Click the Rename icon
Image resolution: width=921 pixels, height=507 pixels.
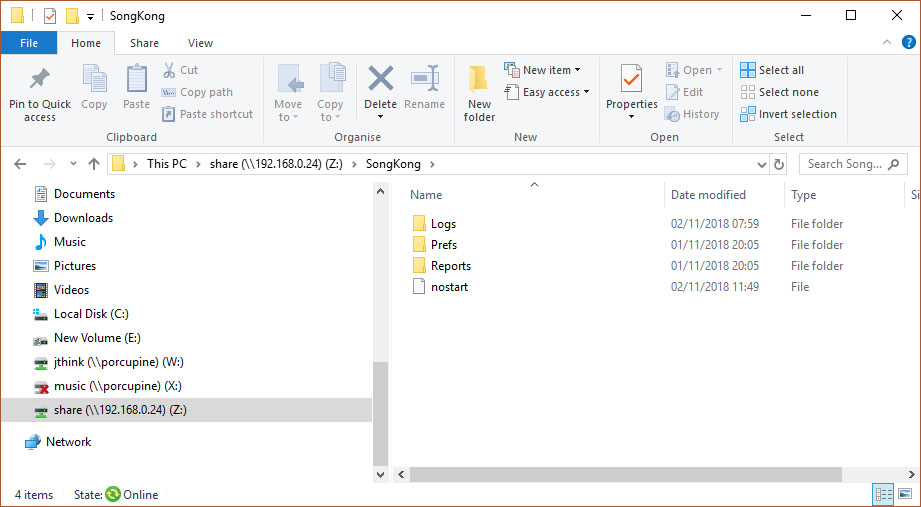point(425,79)
